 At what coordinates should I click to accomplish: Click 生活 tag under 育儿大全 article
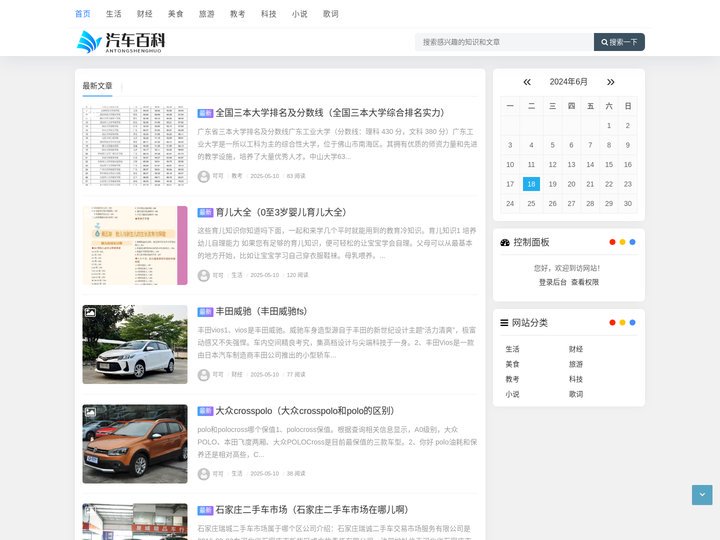tap(237, 276)
